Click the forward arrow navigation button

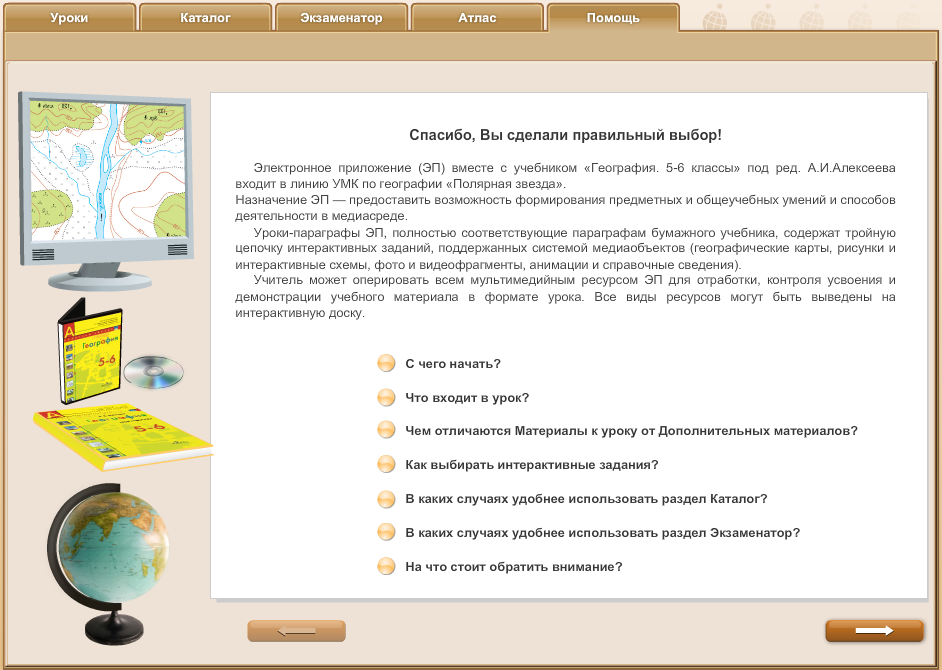pos(874,631)
